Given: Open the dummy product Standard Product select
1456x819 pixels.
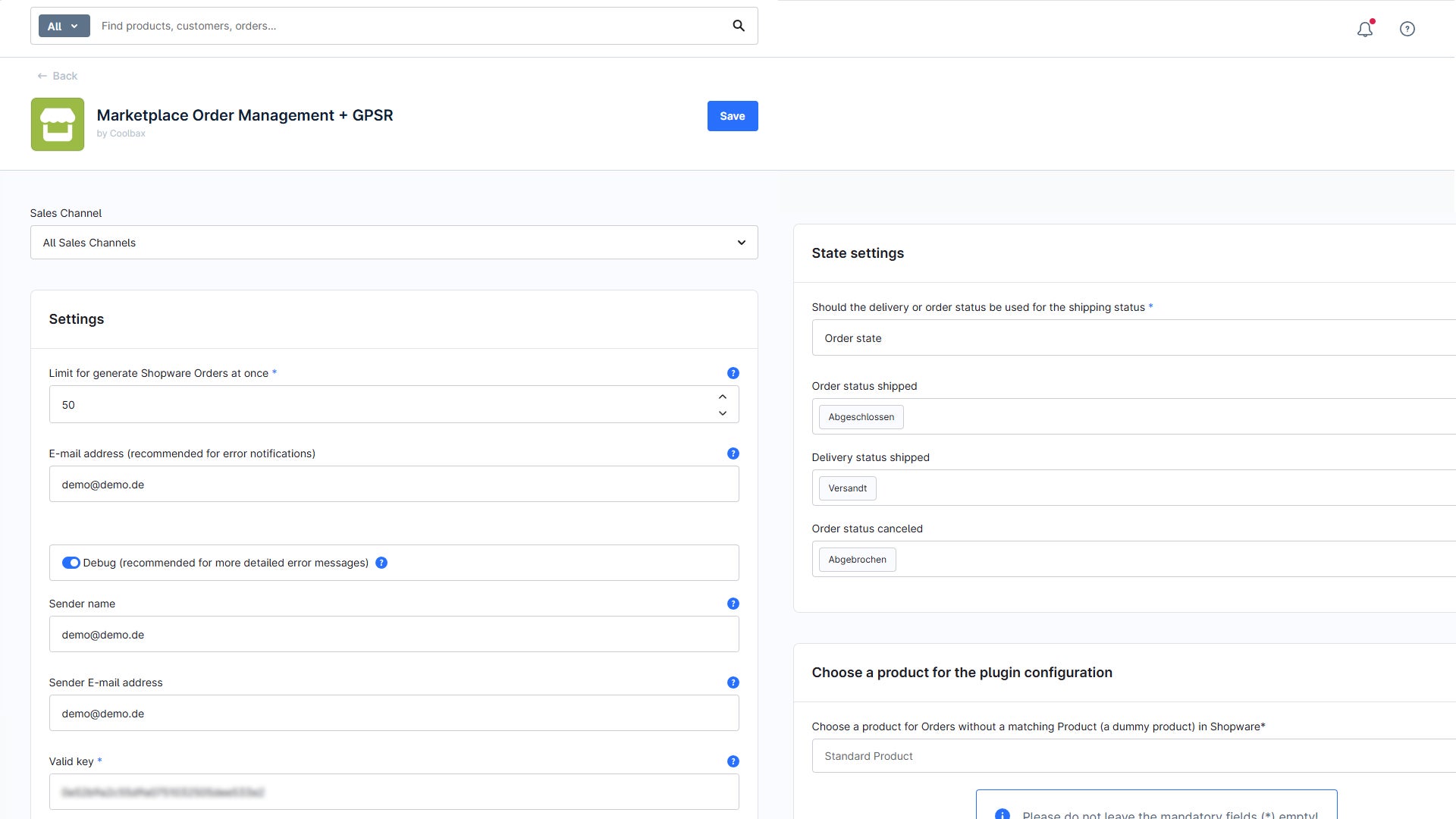Looking at the screenshot, I should coord(1134,756).
